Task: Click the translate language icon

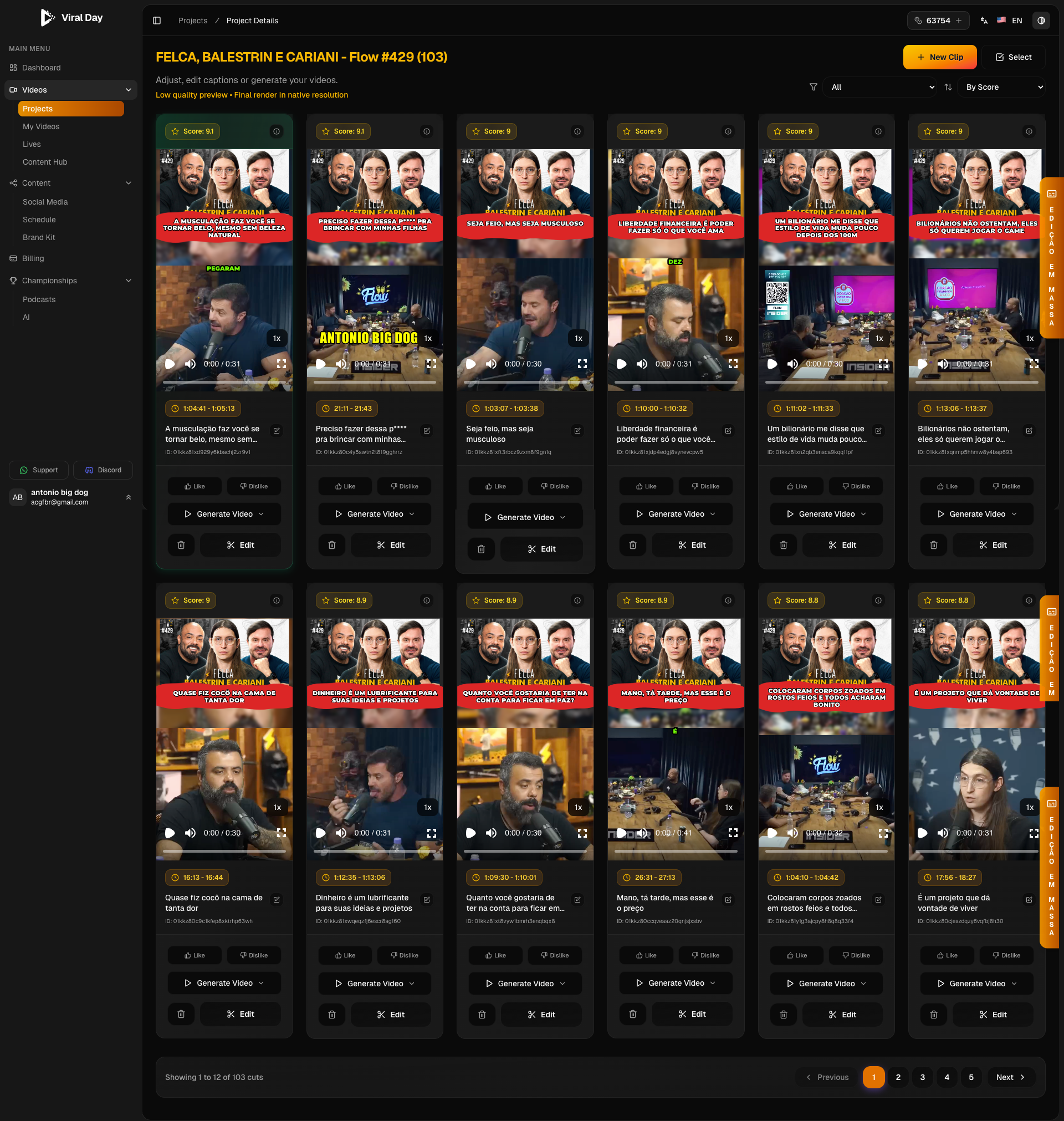Action: (984, 21)
